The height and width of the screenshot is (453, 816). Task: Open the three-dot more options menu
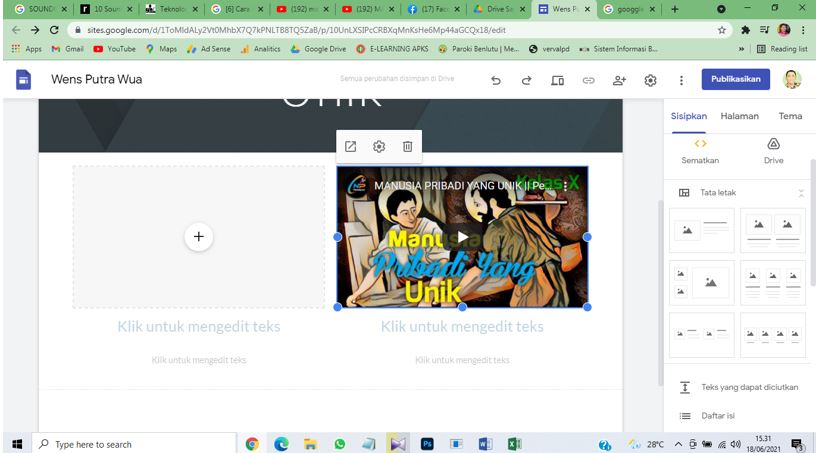pos(681,80)
